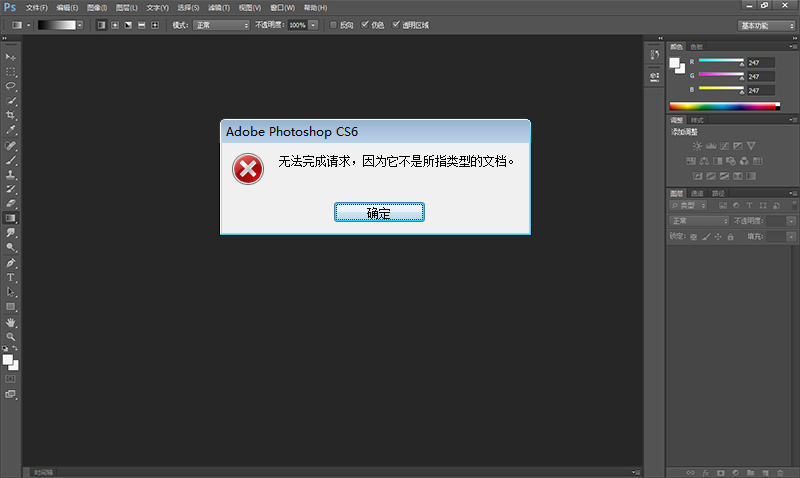Toggle the 仿色 checkbox
The image size is (800, 478).
point(365,24)
